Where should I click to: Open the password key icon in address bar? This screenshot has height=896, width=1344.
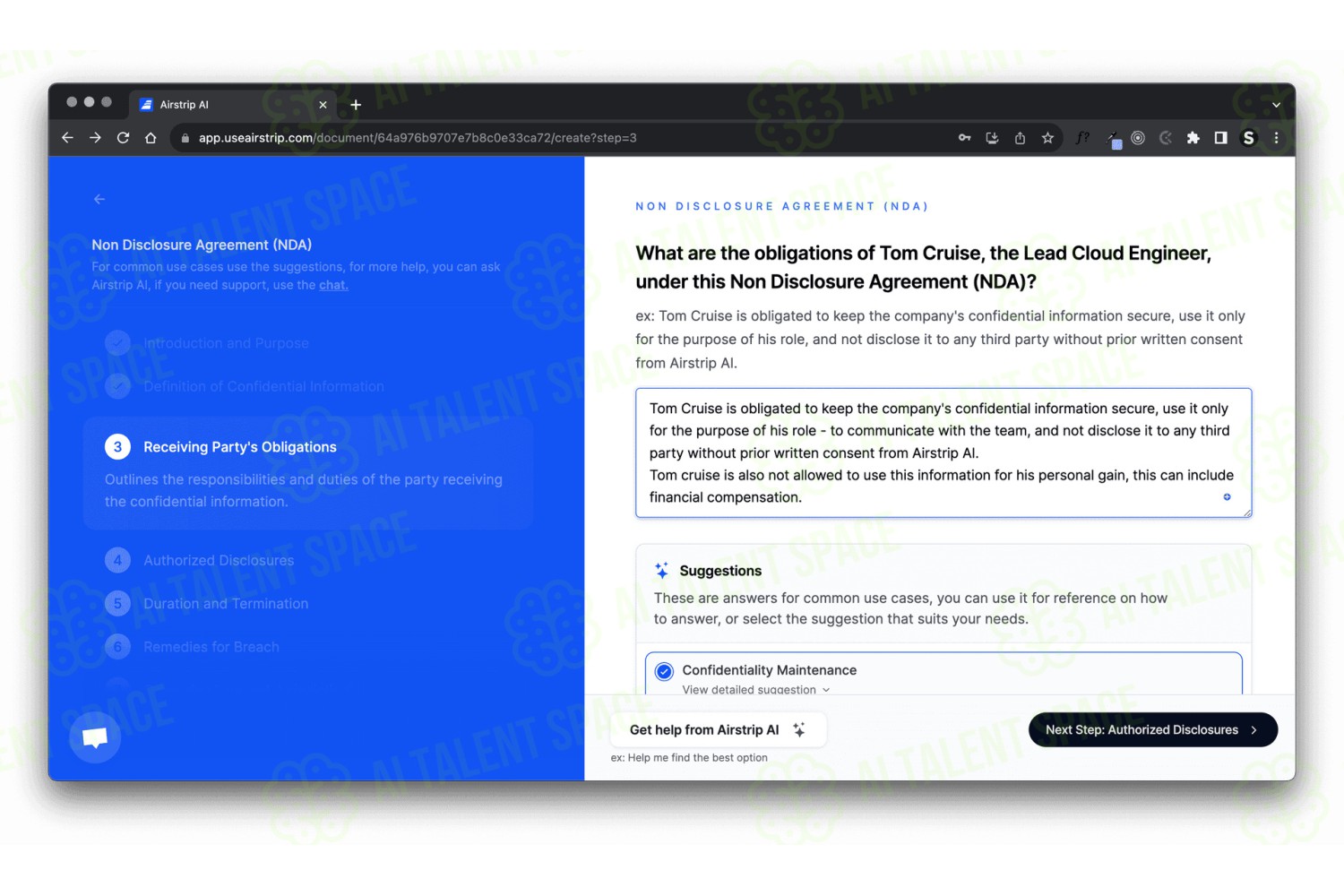tap(964, 138)
